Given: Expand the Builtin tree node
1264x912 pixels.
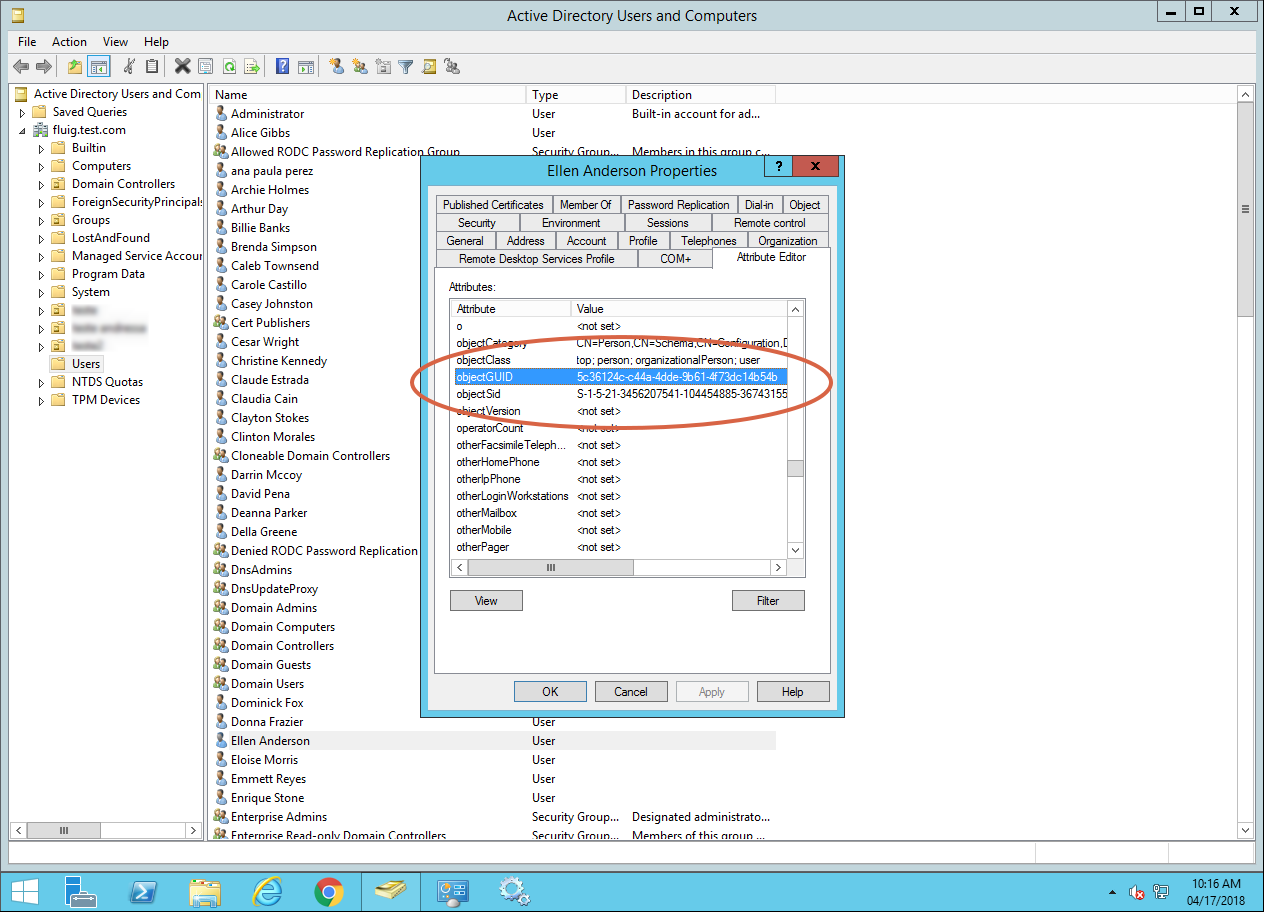Looking at the screenshot, I should click(40, 148).
